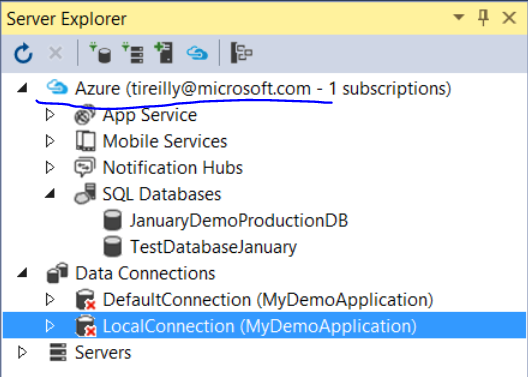528x377 pixels.
Task: Toggle auto-hide pin for Server Explorer
Action: [484, 18]
